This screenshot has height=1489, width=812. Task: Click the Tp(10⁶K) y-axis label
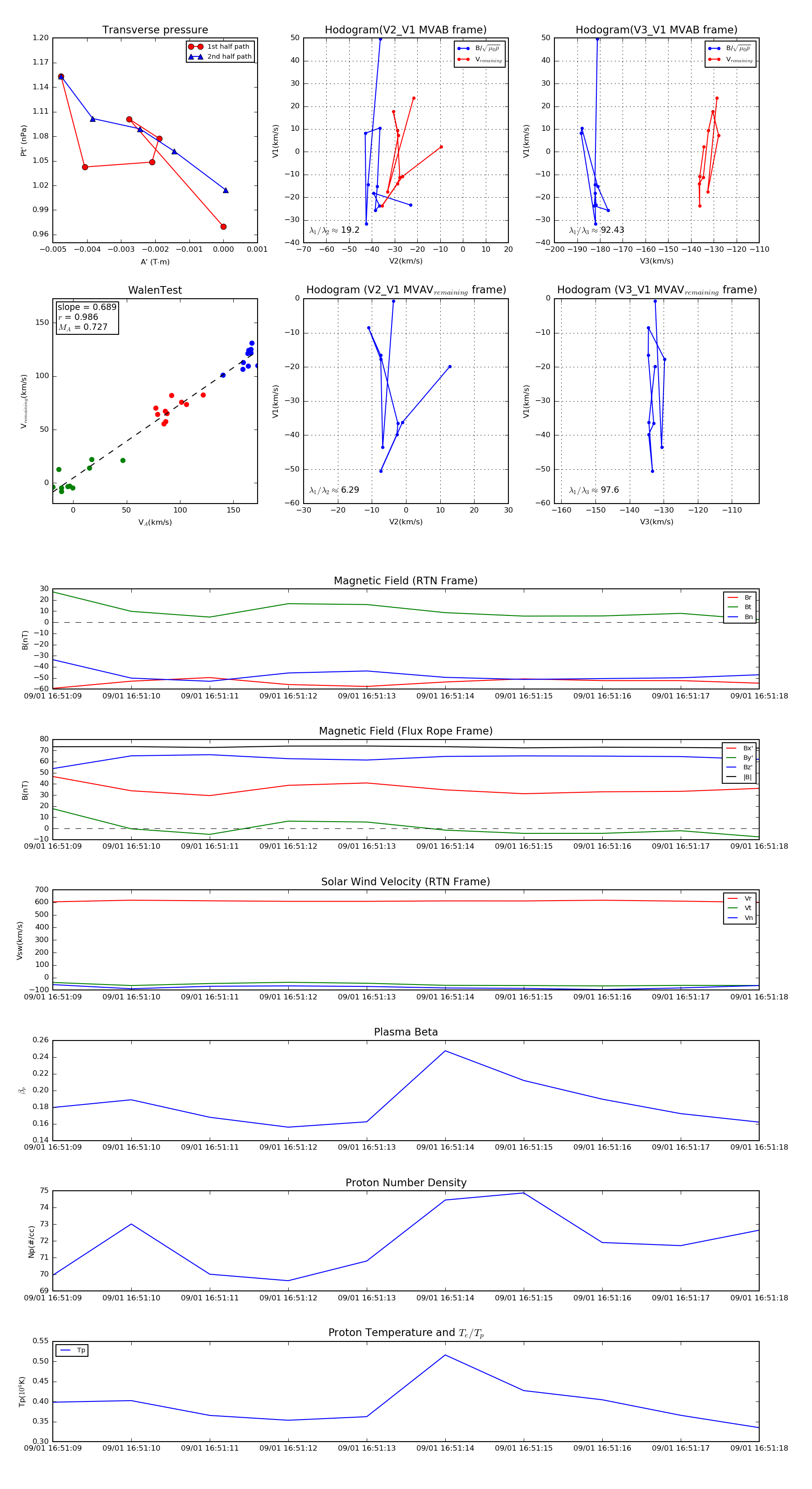point(22,1392)
